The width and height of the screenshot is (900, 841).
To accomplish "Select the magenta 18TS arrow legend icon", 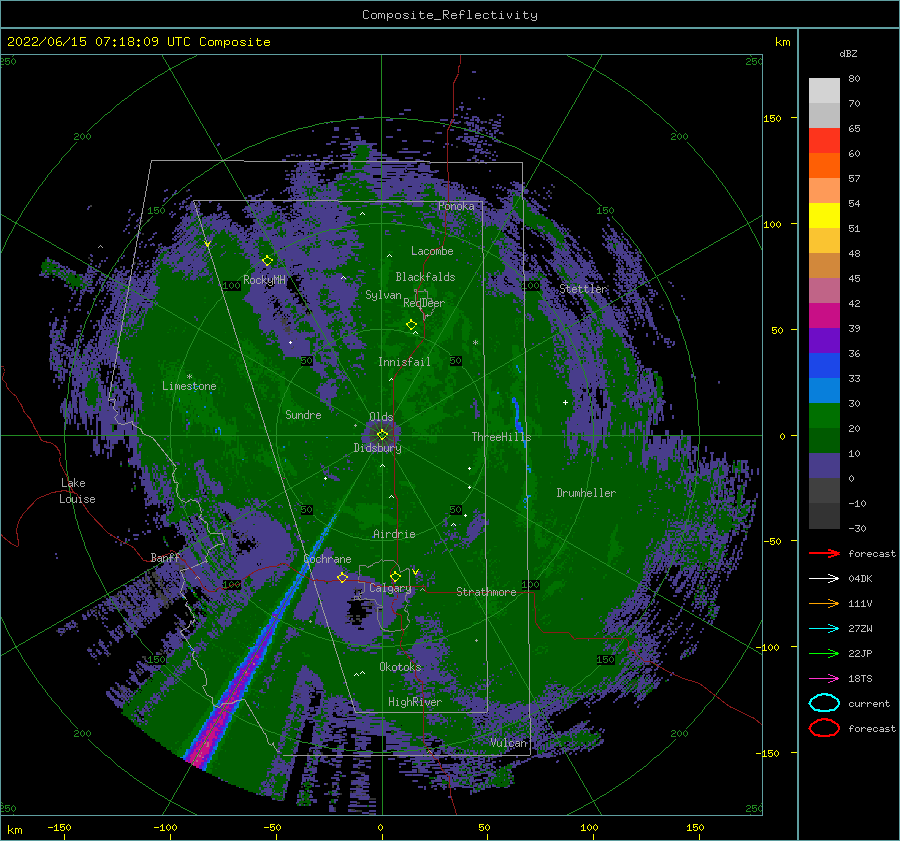I will (824, 679).
